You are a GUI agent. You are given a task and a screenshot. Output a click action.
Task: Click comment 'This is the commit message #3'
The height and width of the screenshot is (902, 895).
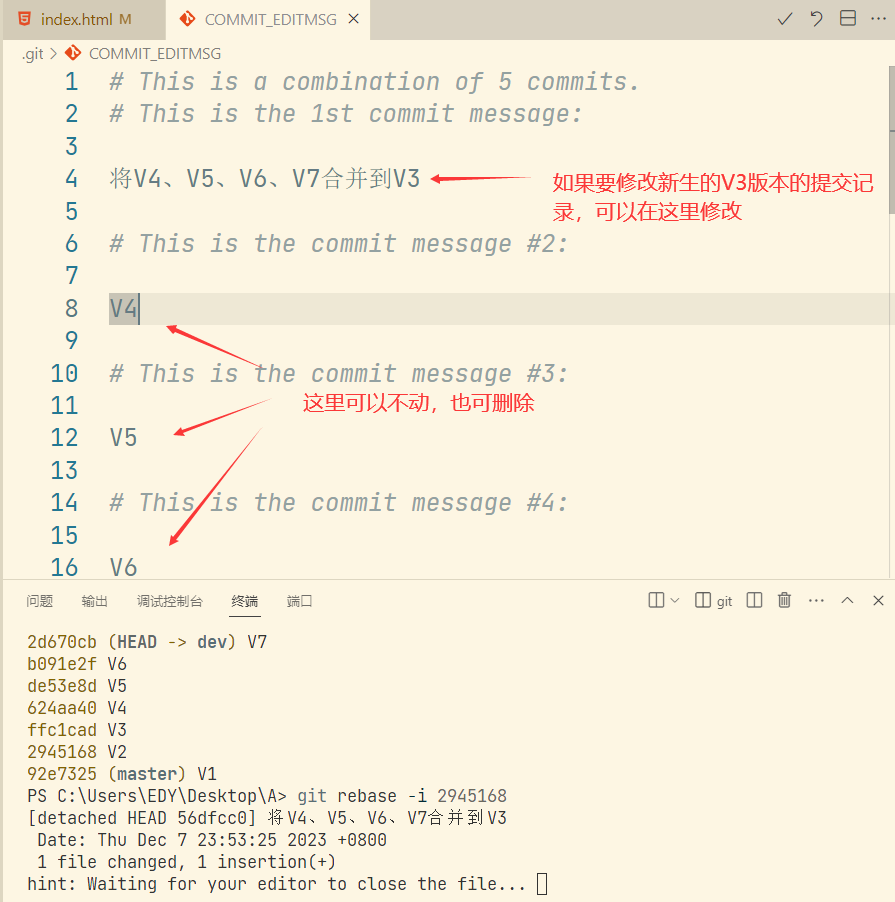pyautogui.click(x=339, y=374)
